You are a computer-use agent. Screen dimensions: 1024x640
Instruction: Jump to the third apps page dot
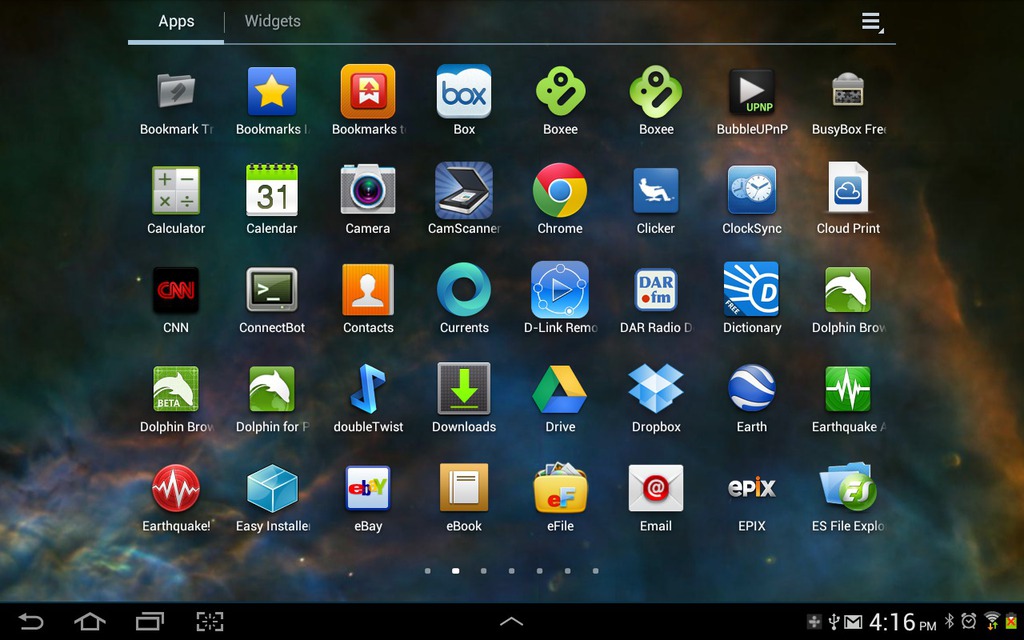(483, 571)
